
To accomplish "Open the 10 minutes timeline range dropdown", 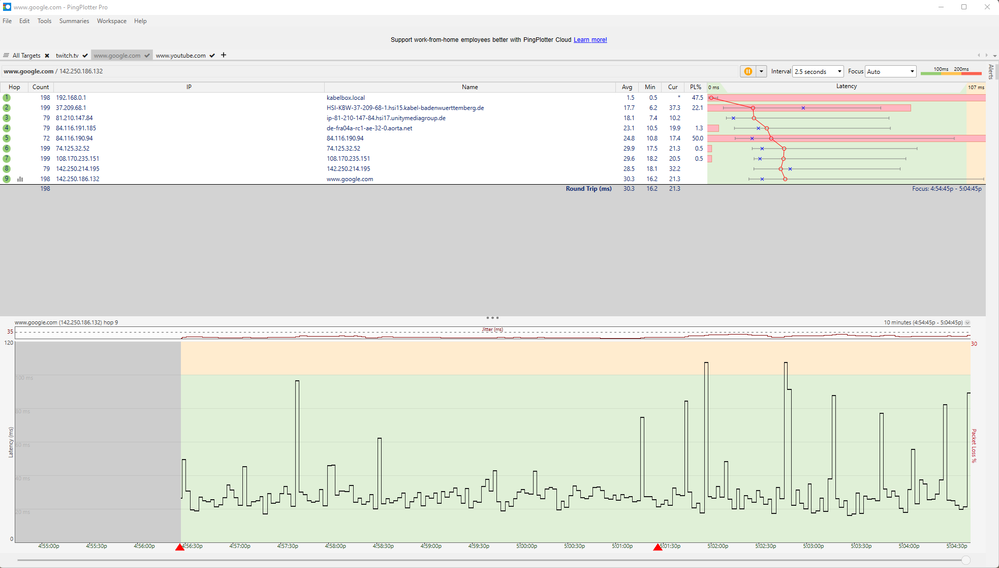I will coord(968,322).
